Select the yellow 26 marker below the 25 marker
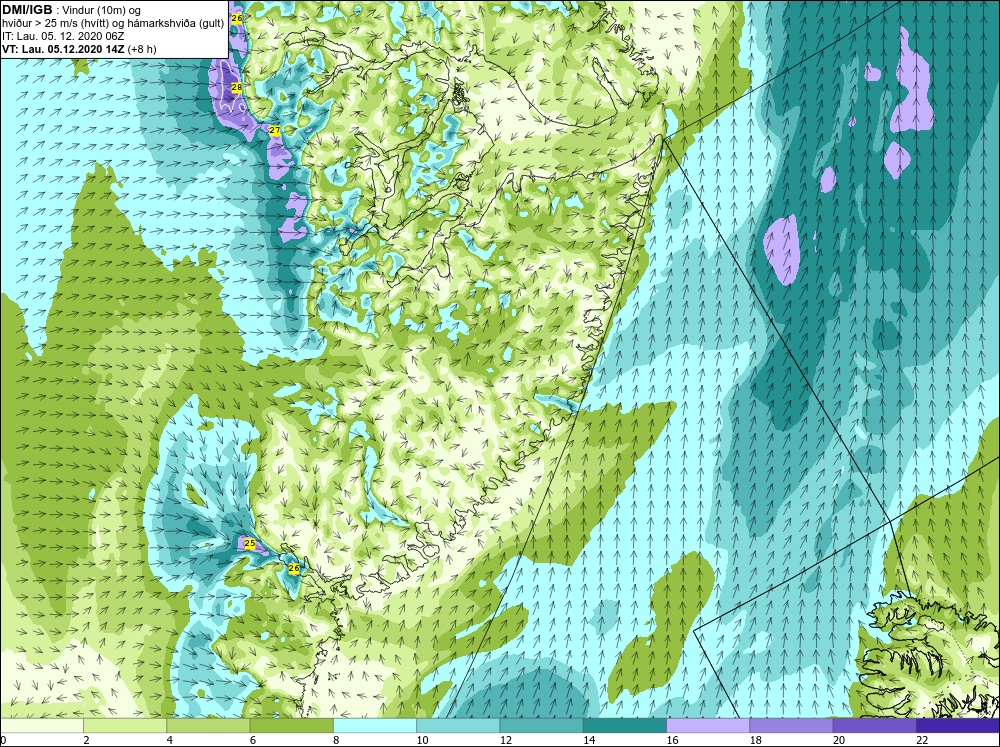 (x=294, y=568)
